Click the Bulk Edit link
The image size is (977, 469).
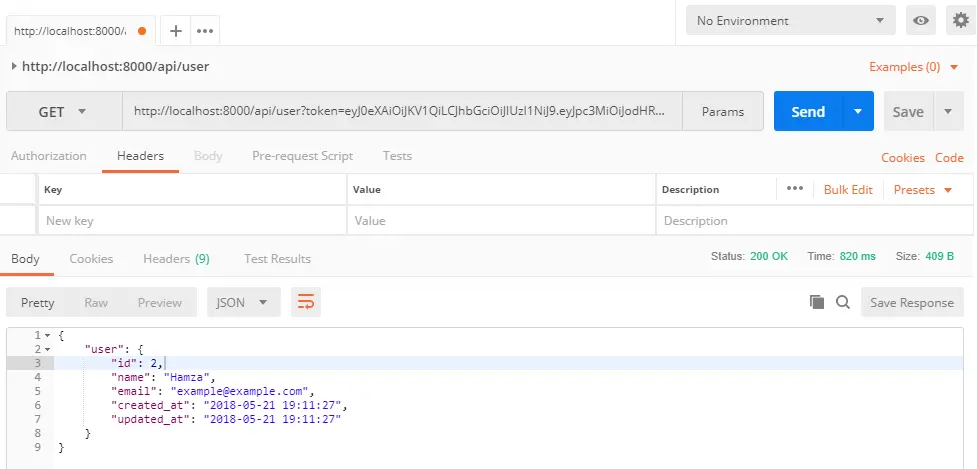848,189
